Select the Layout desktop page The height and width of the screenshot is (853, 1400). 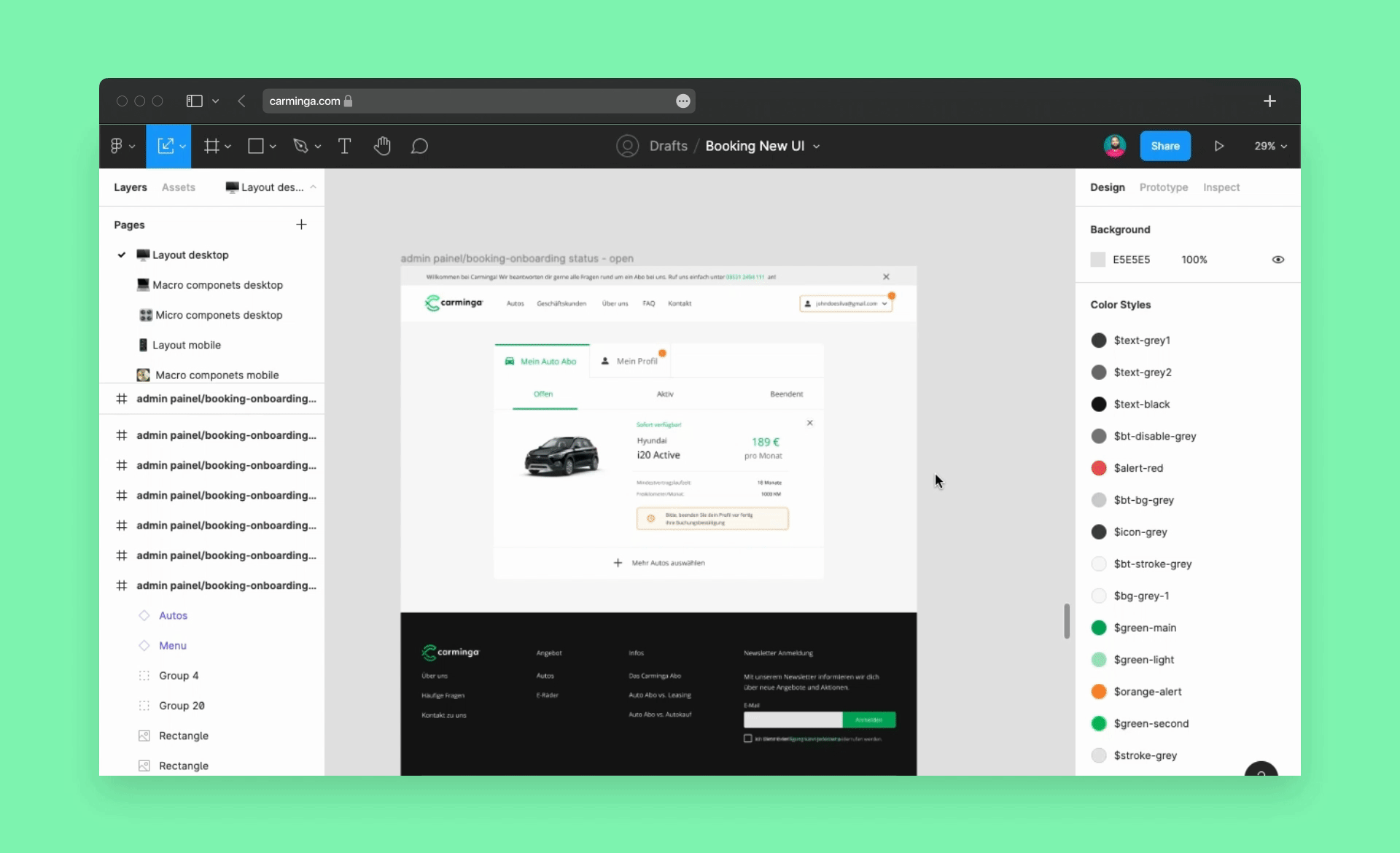click(x=190, y=254)
